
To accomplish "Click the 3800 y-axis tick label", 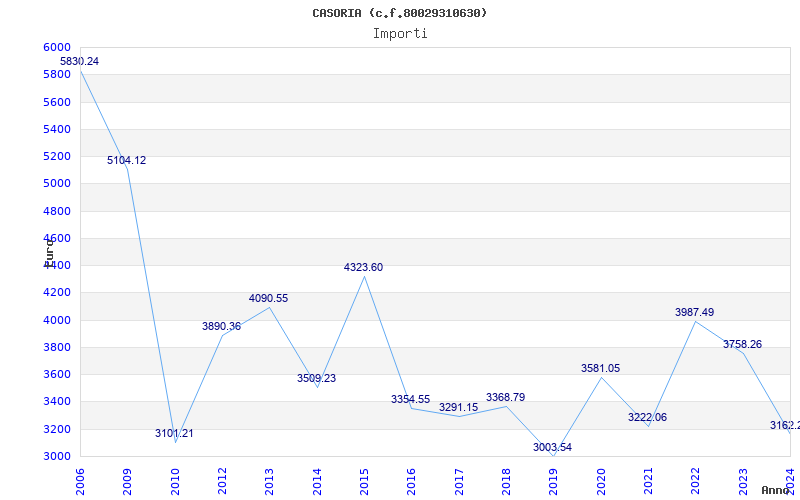I will (57, 347).
